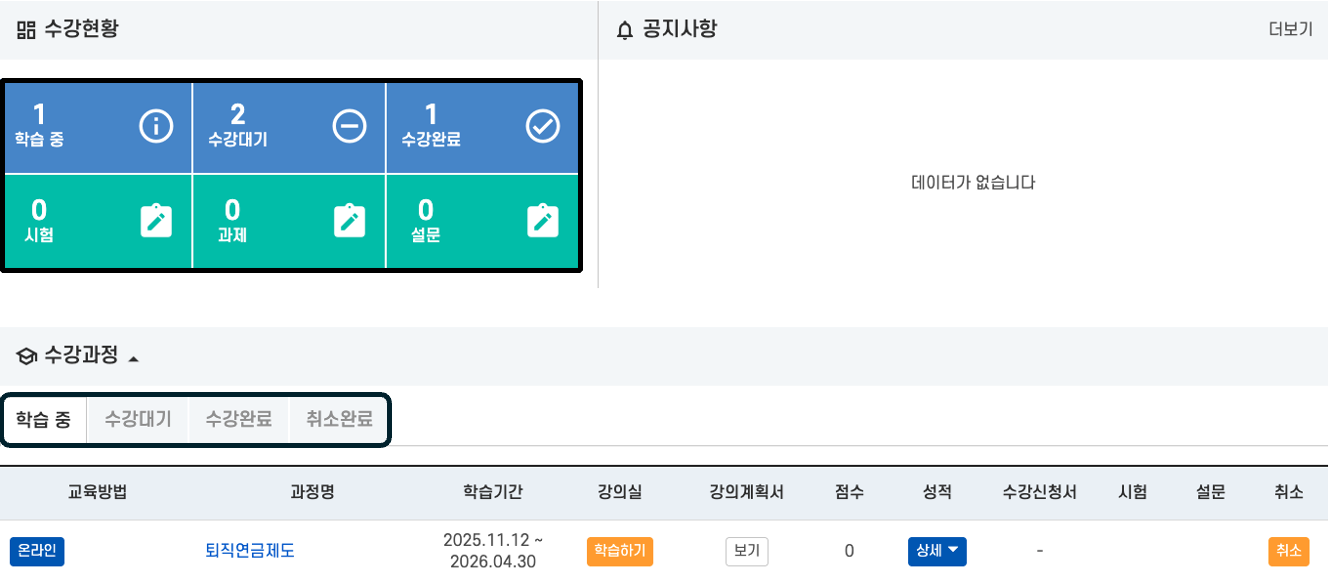Click the pencil icon on 시험 card
This screenshot has width=1329, height=577.
(156, 220)
